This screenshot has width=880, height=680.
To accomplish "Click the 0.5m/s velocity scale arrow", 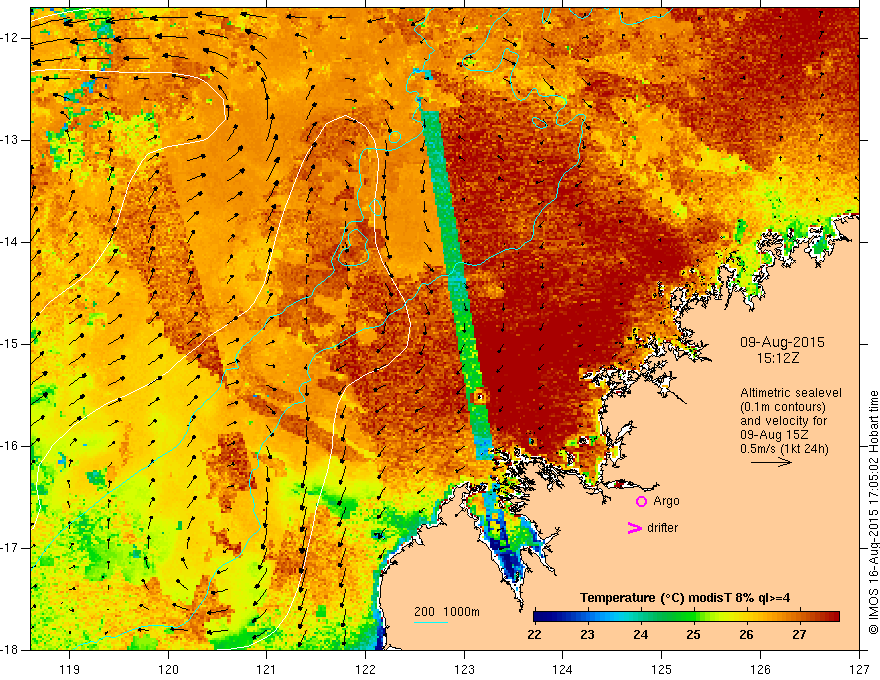I will pos(771,463).
